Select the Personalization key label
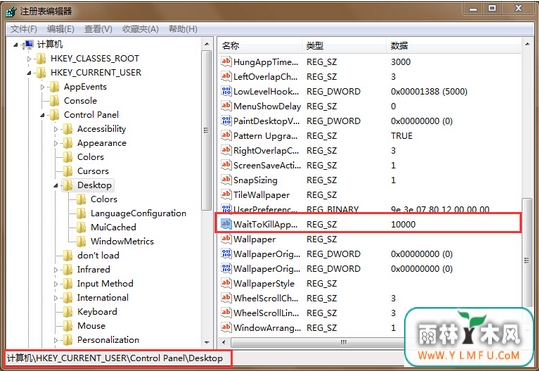The image size is (539, 372). coord(108,340)
